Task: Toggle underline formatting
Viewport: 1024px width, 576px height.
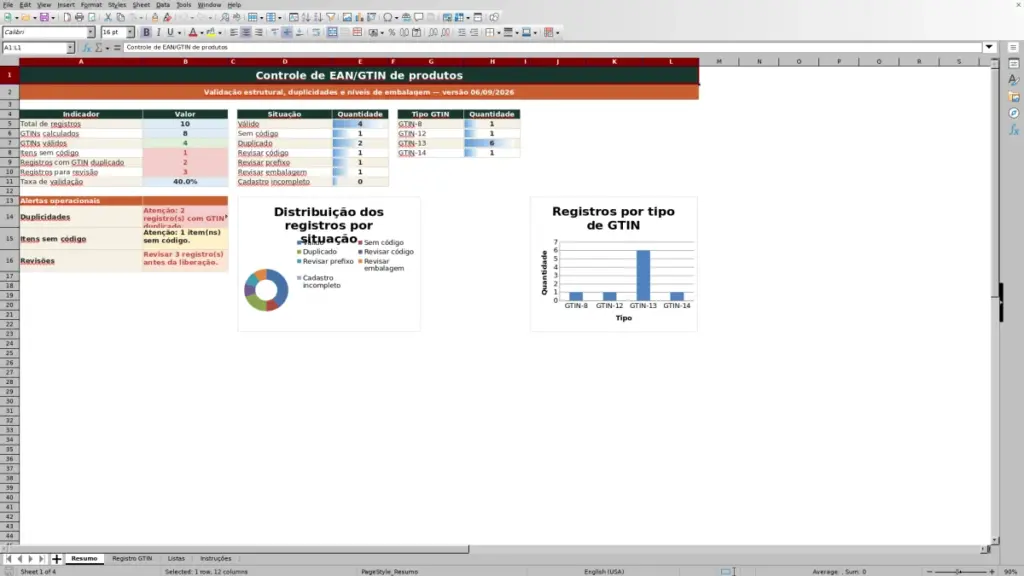Action: pyautogui.click(x=170, y=33)
